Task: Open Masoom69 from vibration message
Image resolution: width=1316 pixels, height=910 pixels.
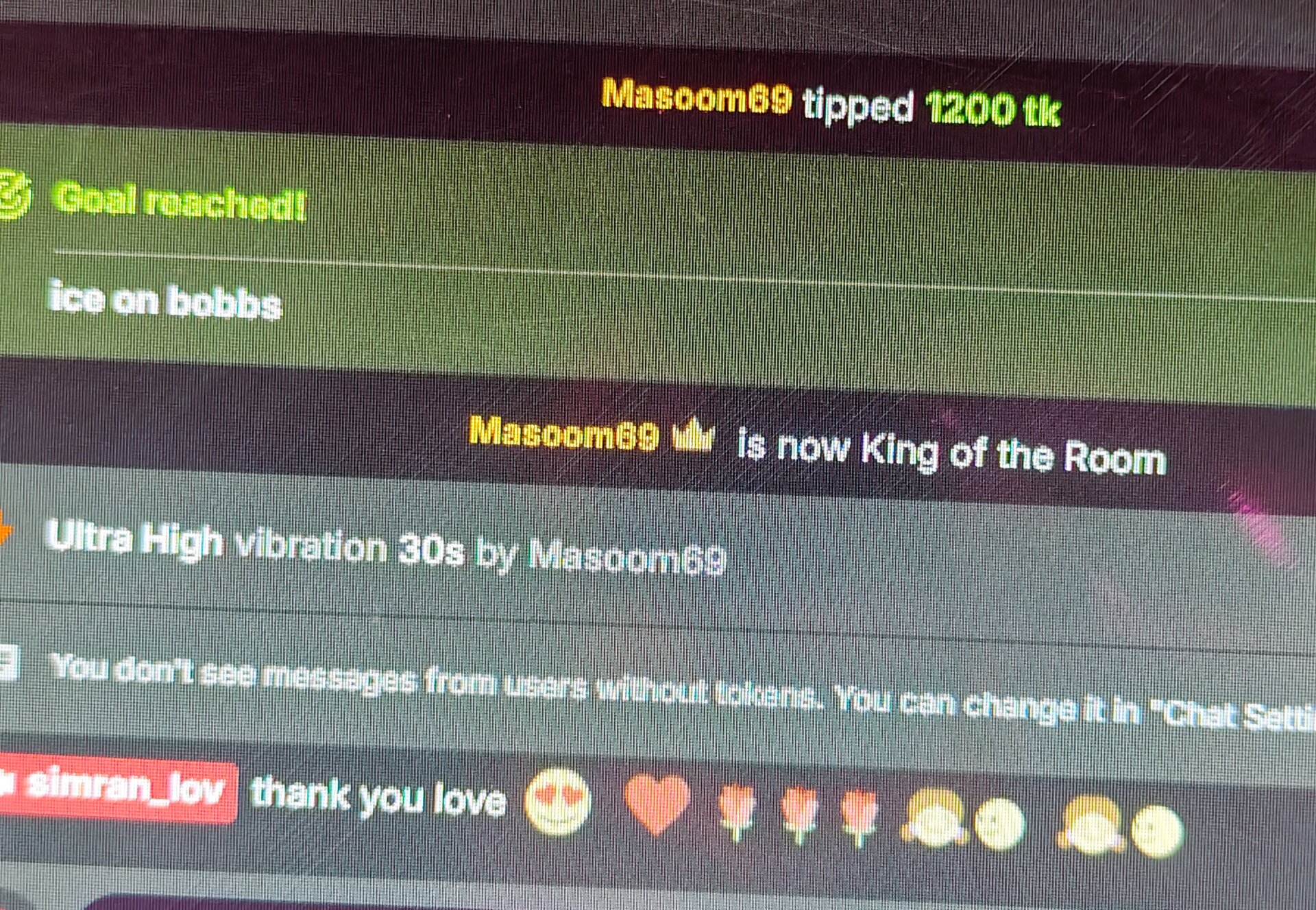Action: pyautogui.click(x=626, y=556)
